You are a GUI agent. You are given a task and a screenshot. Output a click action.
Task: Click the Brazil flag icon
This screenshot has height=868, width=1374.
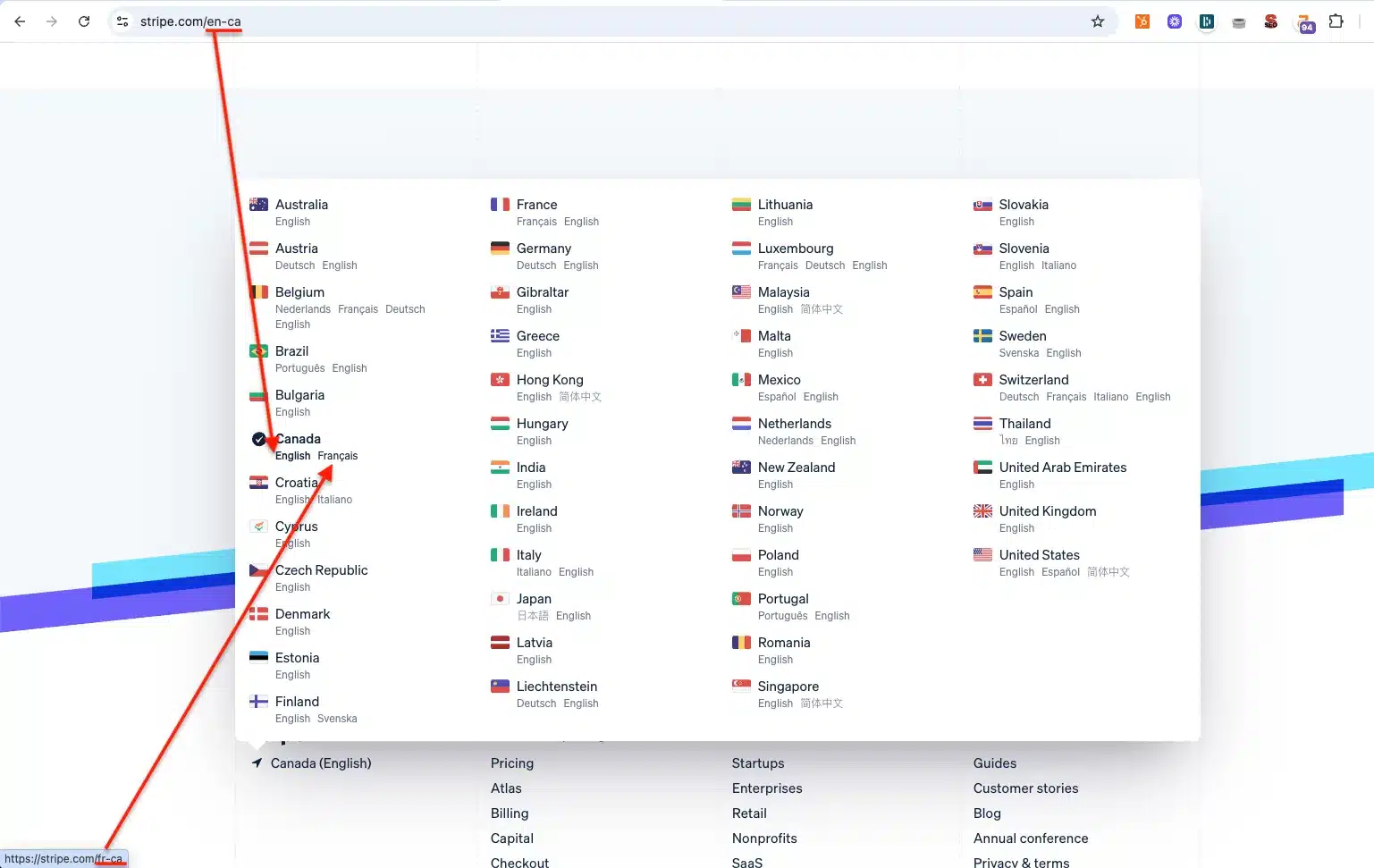(x=258, y=351)
